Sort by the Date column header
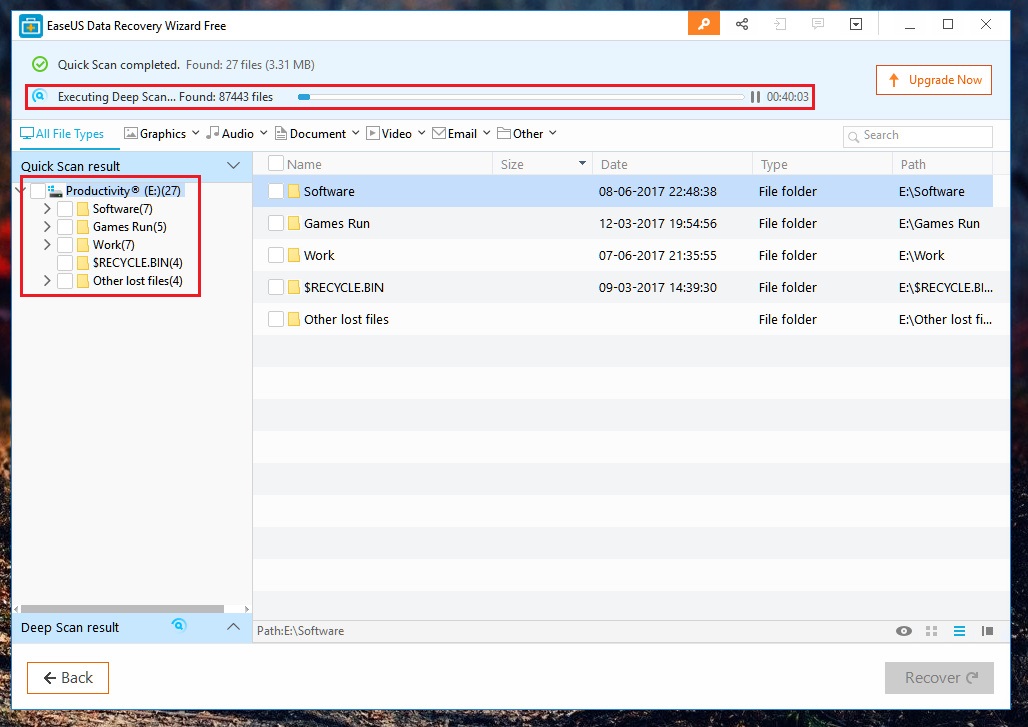This screenshot has width=1028, height=727. tap(672, 164)
